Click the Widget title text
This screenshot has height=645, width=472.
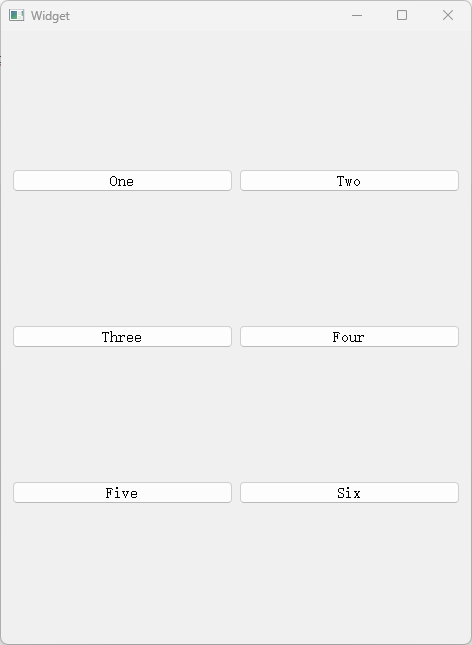pyautogui.click(x=50, y=16)
